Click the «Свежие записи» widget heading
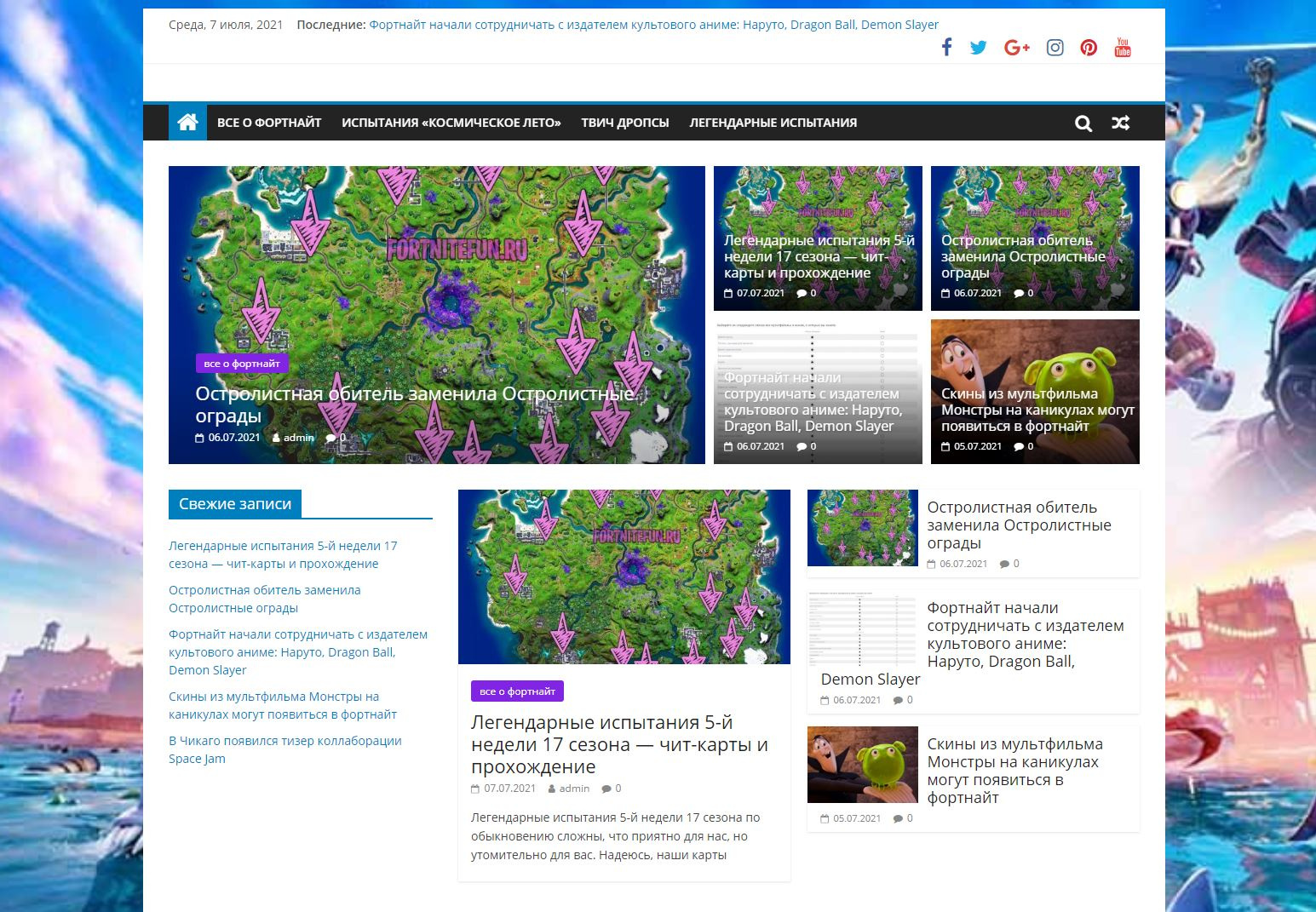The image size is (1316, 912). click(235, 504)
